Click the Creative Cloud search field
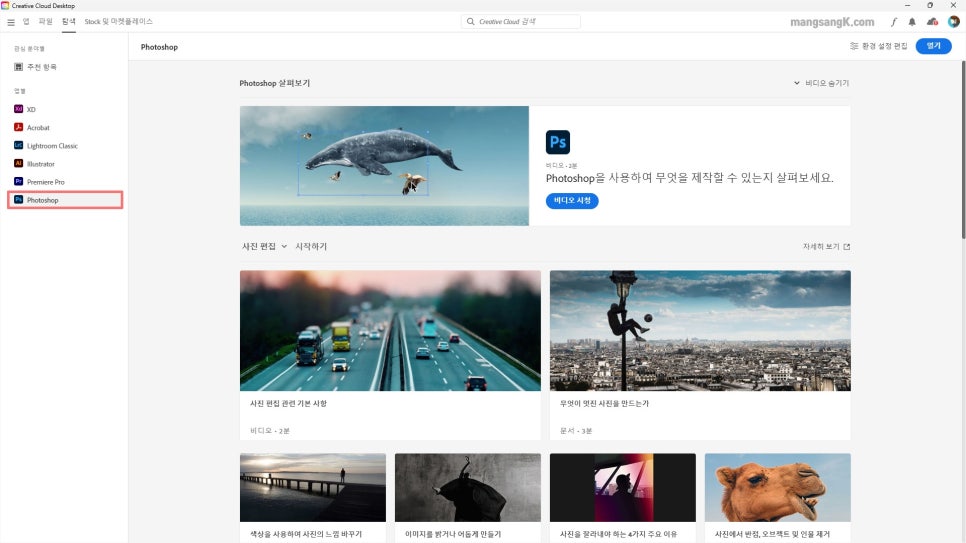The image size is (966, 543). point(521,22)
